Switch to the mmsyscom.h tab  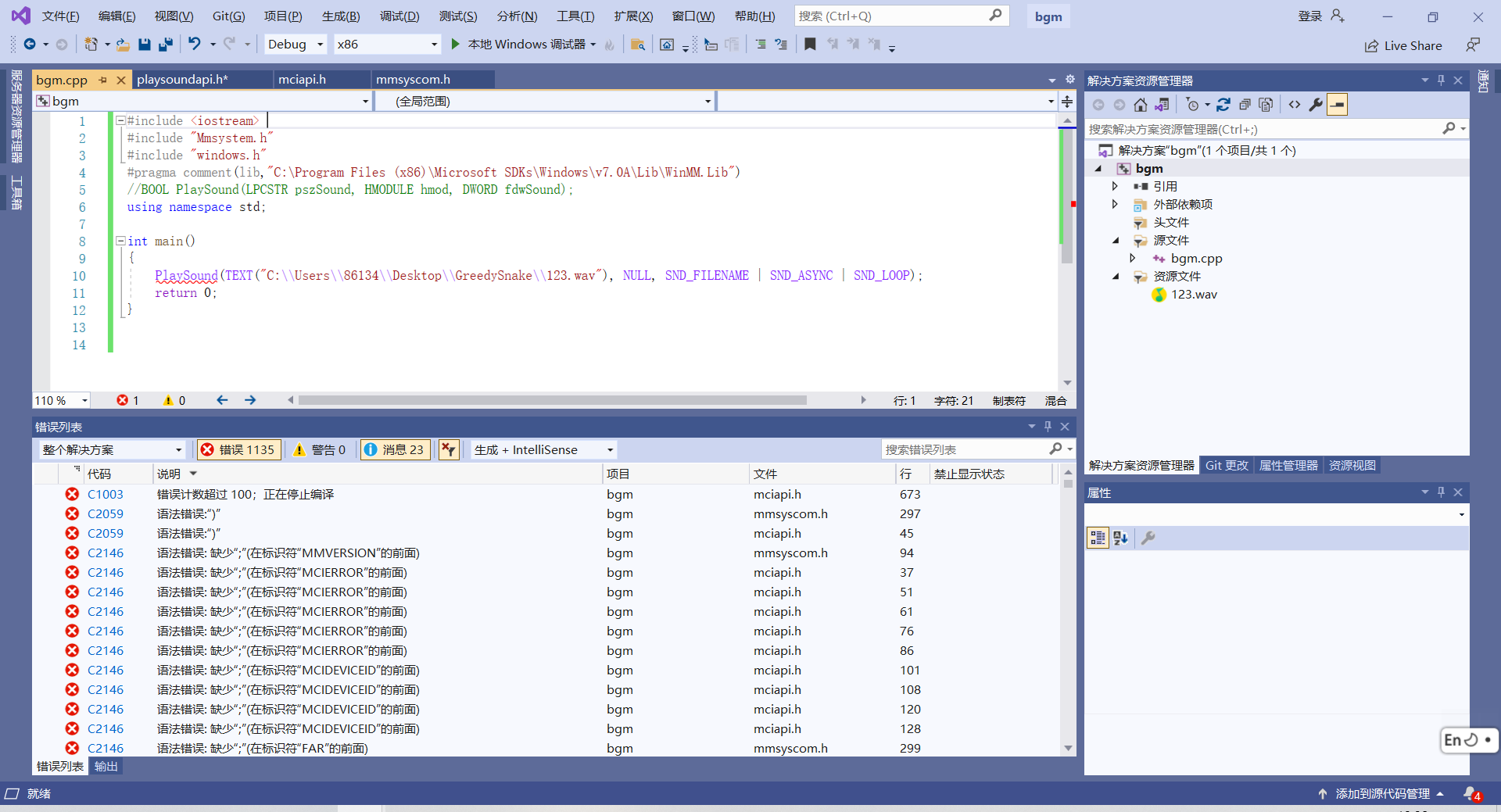[x=413, y=80]
